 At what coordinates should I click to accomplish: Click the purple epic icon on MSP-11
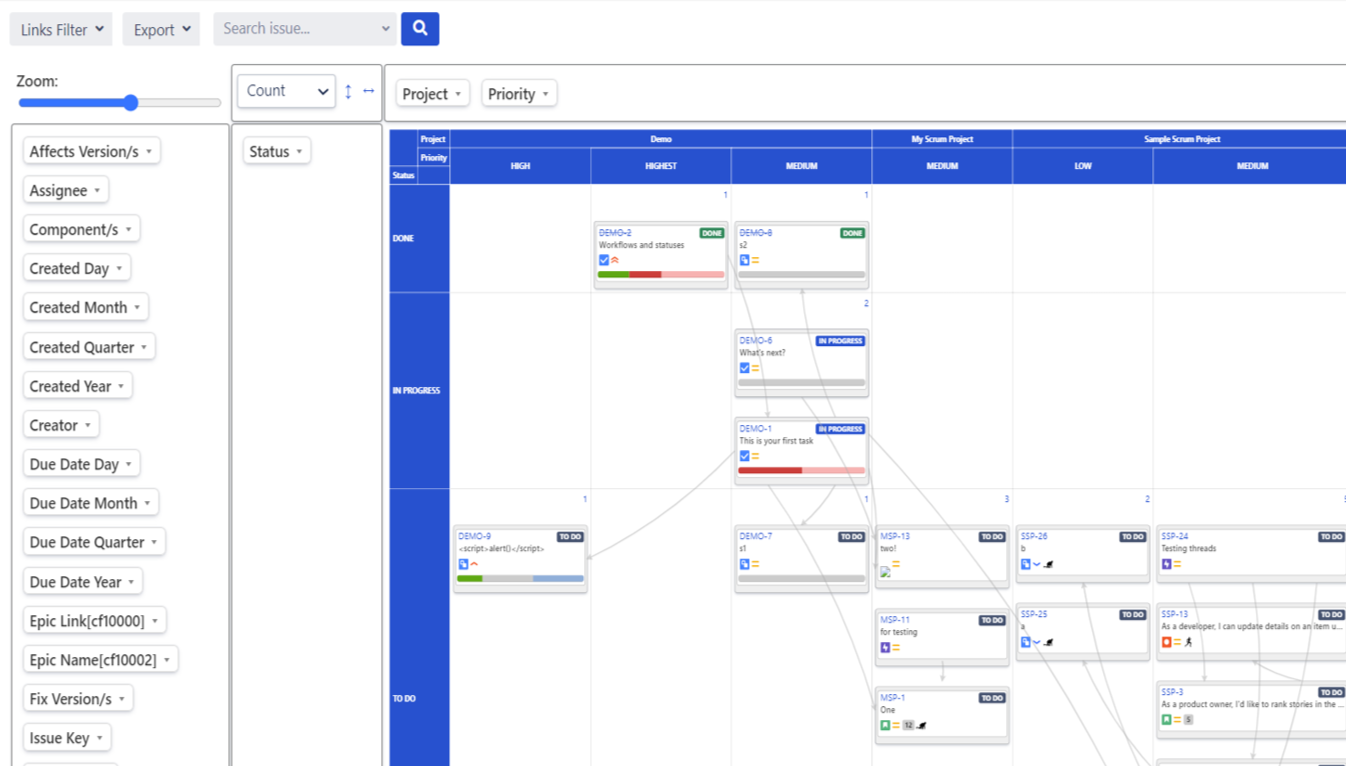[885, 648]
